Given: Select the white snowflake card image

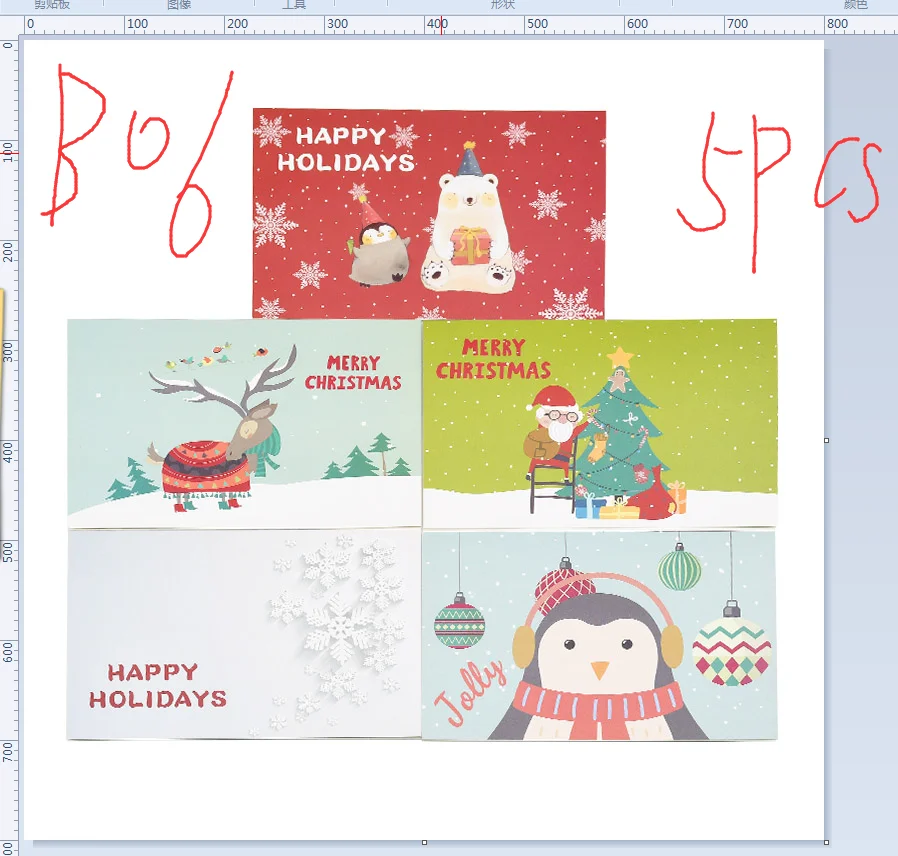Looking at the screenshot, I should tap(245, 634).
